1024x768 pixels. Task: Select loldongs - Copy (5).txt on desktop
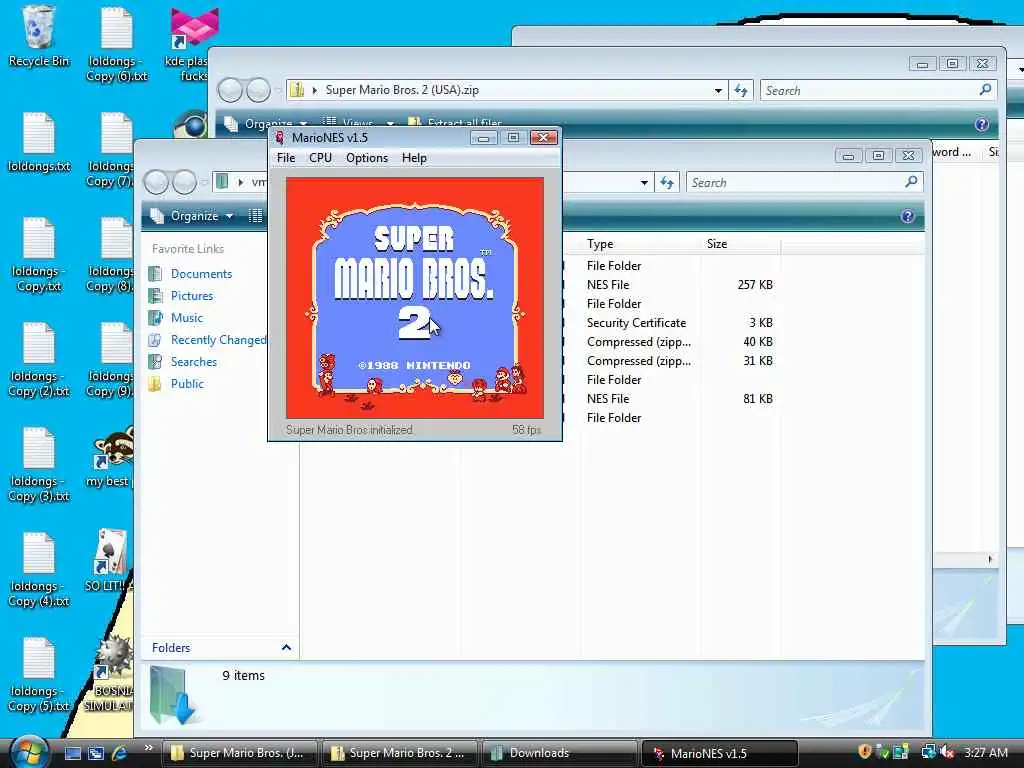39,675
